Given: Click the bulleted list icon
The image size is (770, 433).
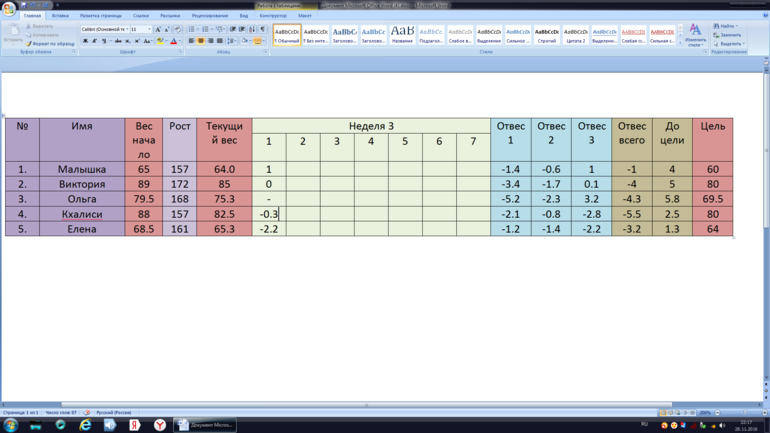Looking at the screenshot, I should pyautogui.click(x=192, y=30).
